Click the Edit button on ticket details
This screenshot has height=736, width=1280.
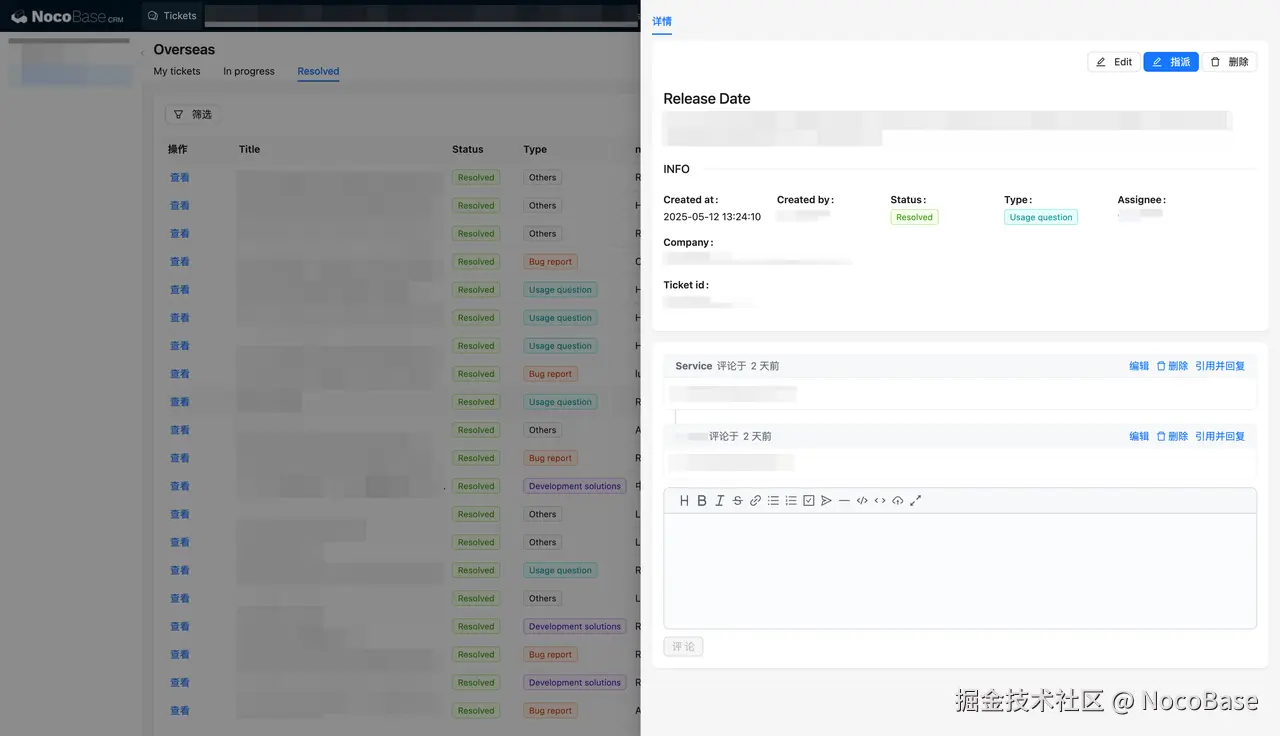(1113, 61)
